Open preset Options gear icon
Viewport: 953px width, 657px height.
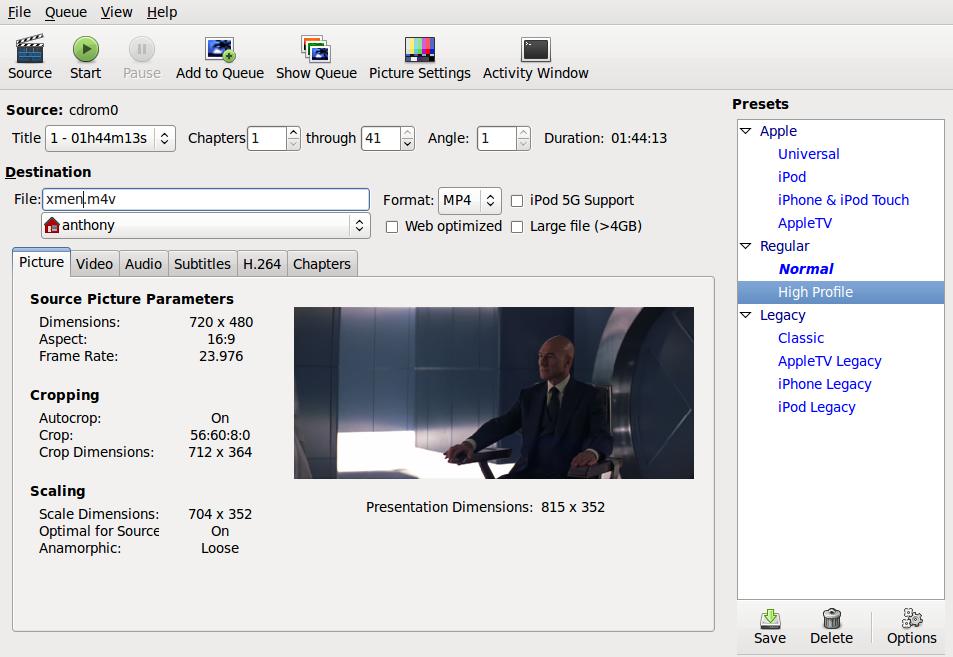[911, 619]
